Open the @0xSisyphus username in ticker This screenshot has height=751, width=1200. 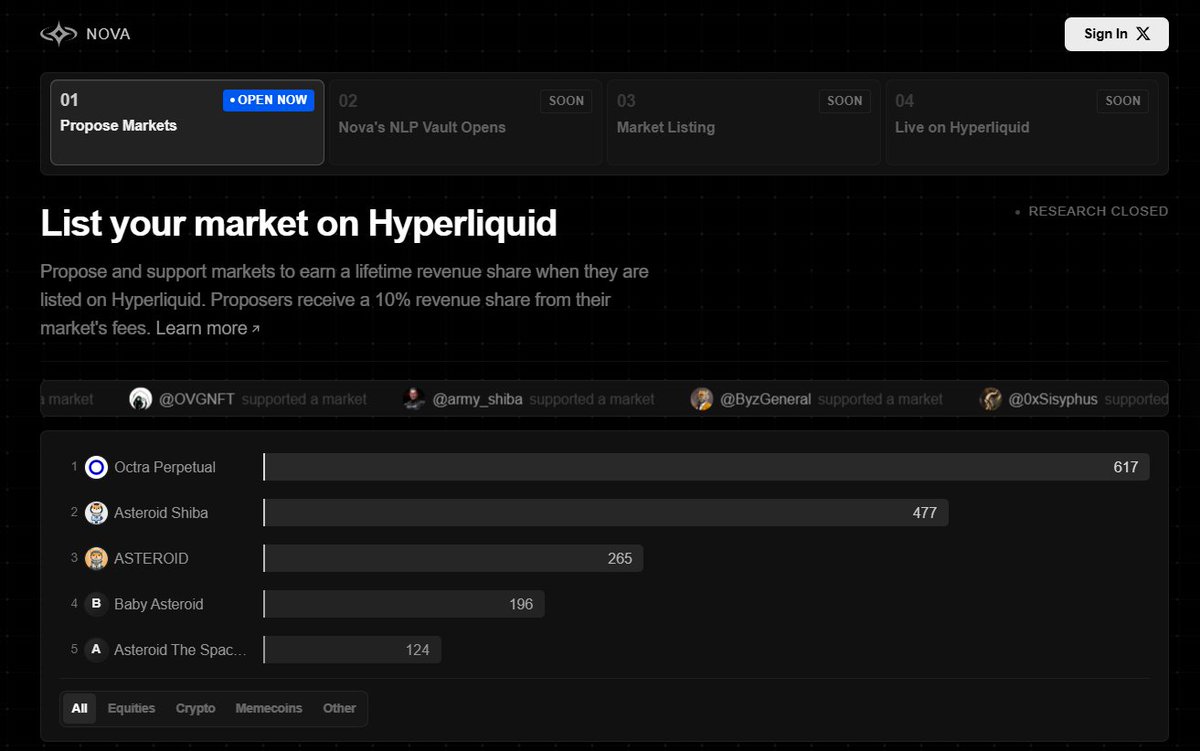coord(1053,399)
